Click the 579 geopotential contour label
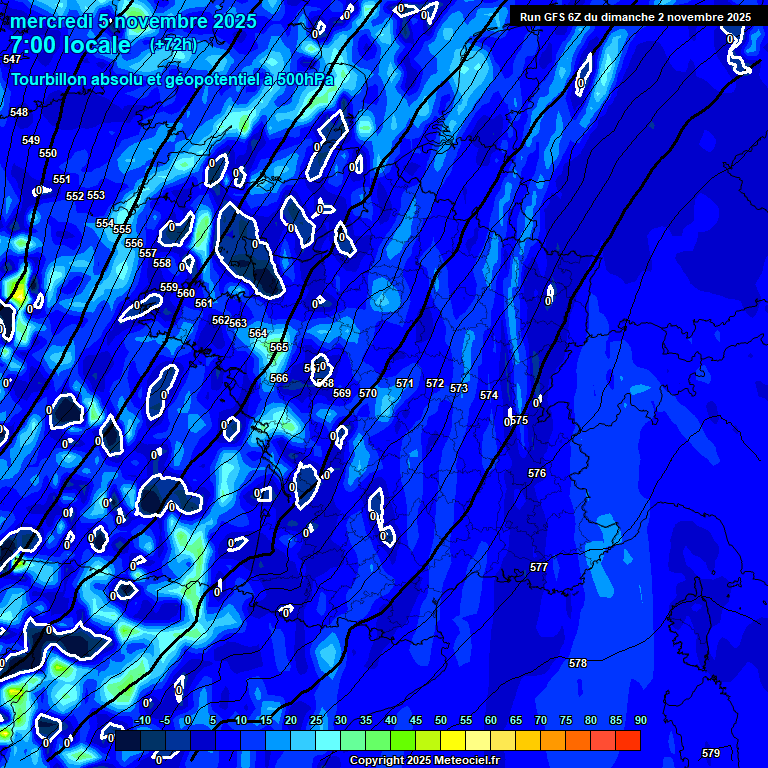 coord(710,753)
